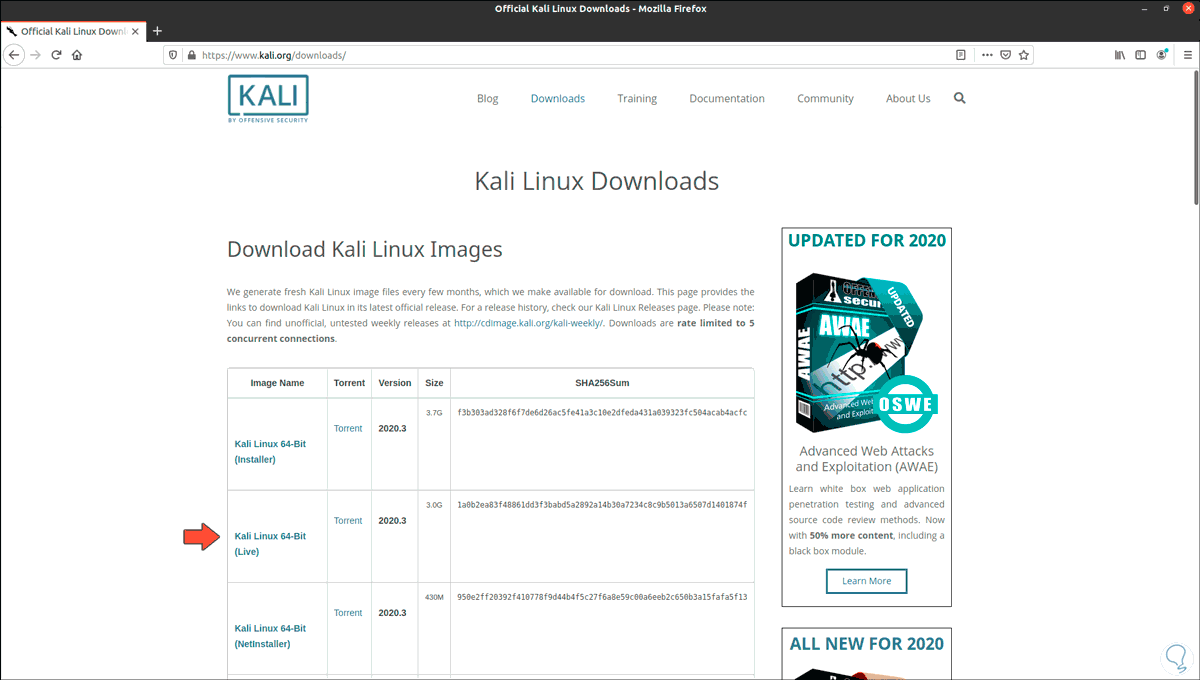Open the site search magnifier icon
1200x680 pixels.
pyautogui.click(x=960, y=98)
